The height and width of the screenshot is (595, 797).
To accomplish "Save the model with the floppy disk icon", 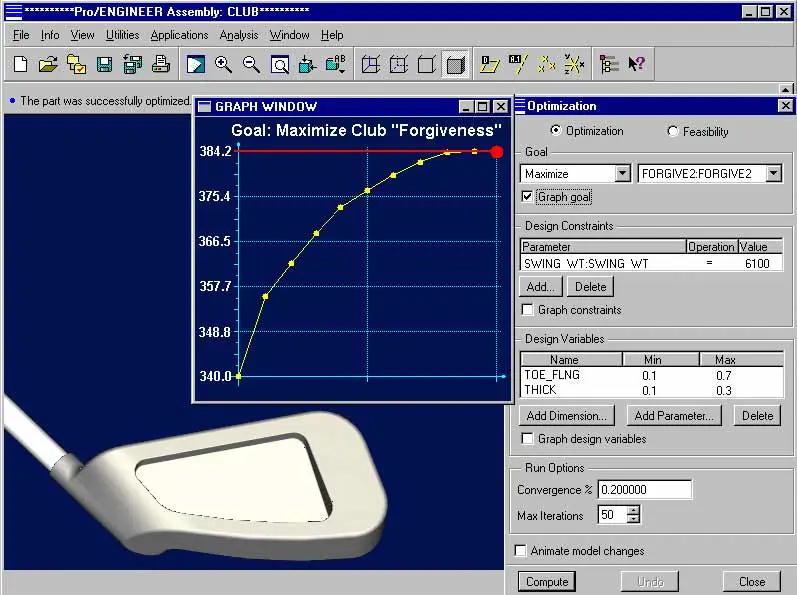I will pos(104,65).
